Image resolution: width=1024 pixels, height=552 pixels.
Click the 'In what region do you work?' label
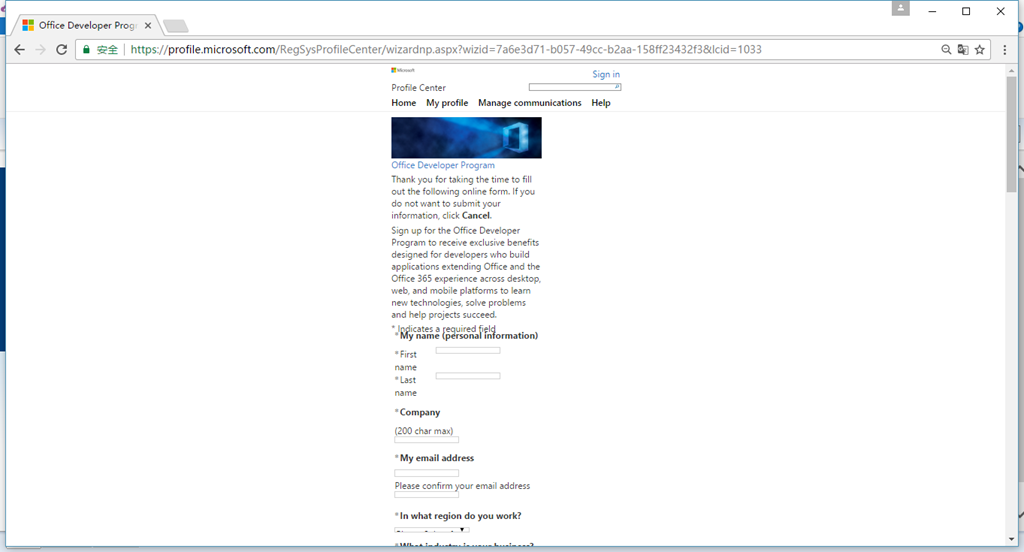(460, 516)
